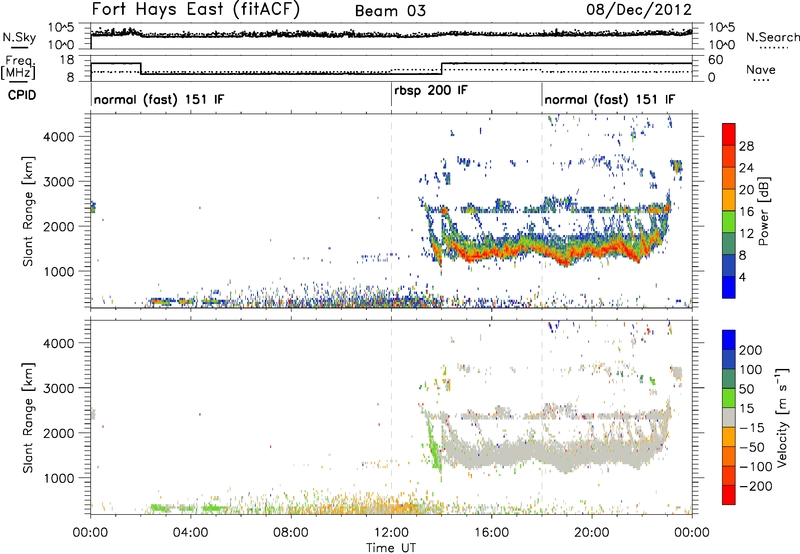Click the '18' tick on the frequency axis

click(x=67, y=60)
